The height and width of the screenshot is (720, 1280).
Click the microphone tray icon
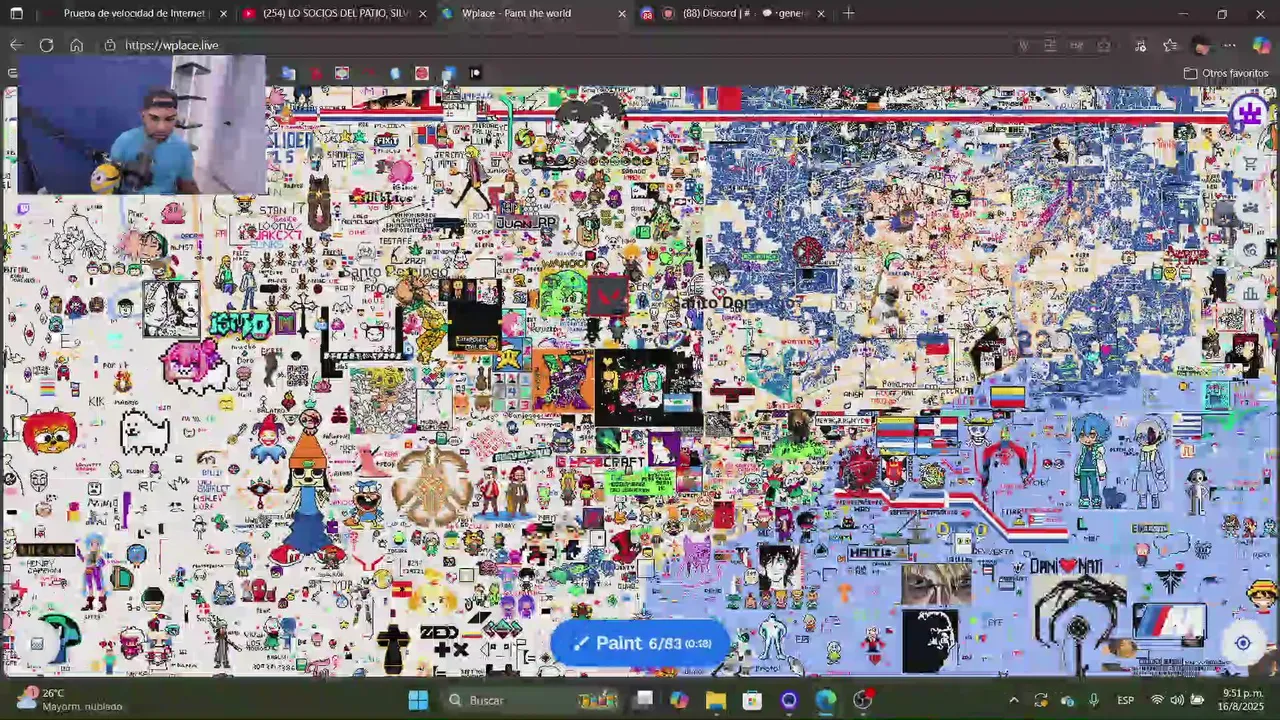click(x=1094, y=700)
